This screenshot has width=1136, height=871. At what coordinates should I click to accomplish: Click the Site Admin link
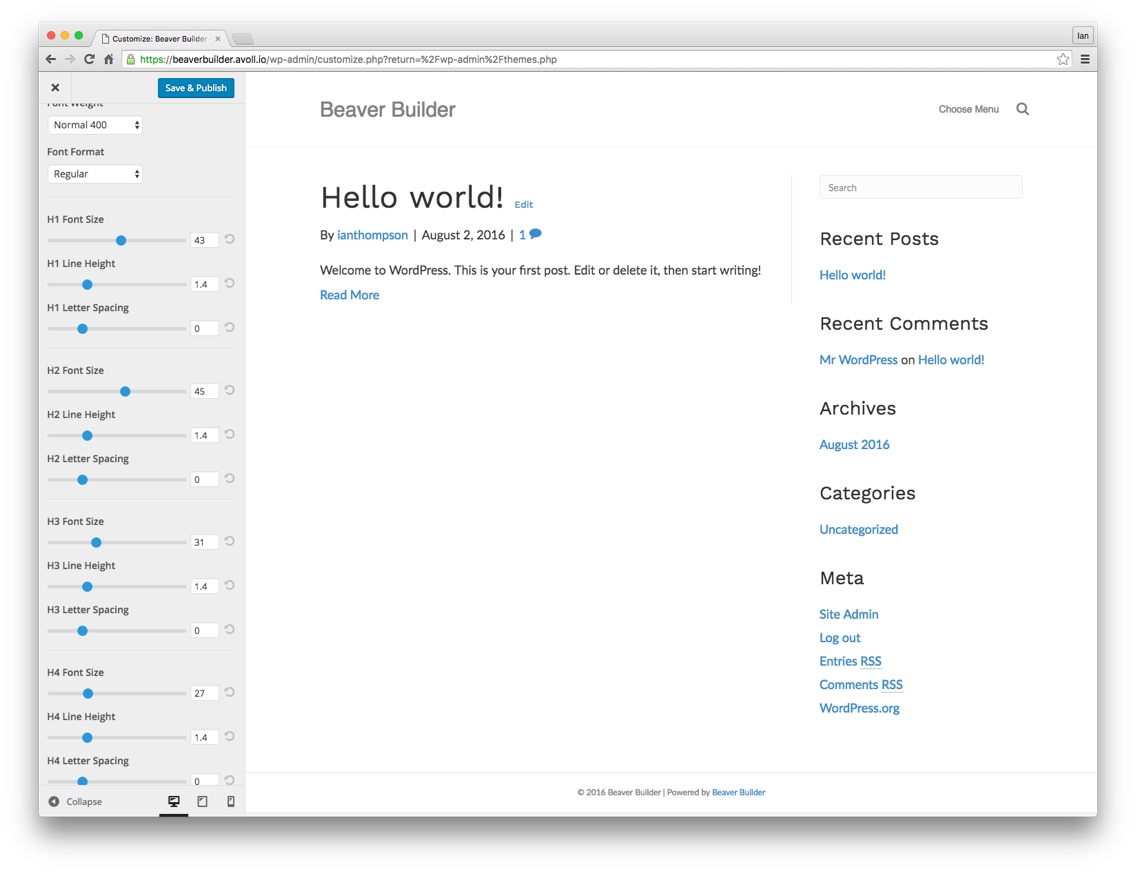849,614
